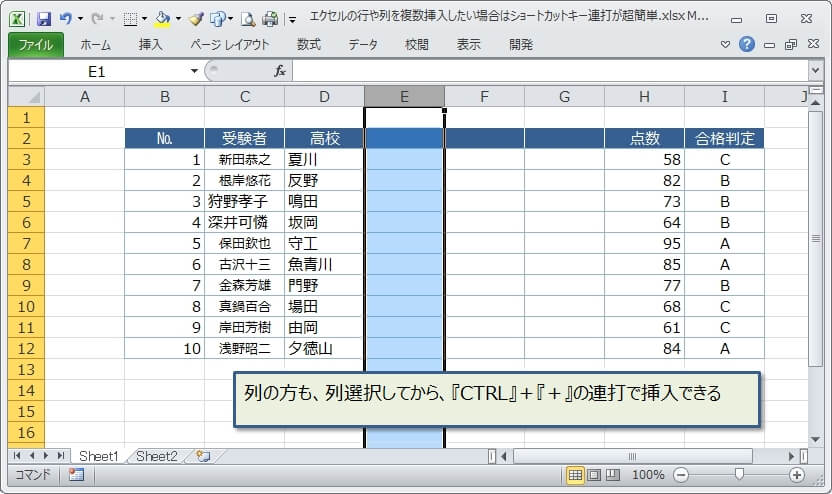Click the previous sheet navigation arrow

click(32, 456)
